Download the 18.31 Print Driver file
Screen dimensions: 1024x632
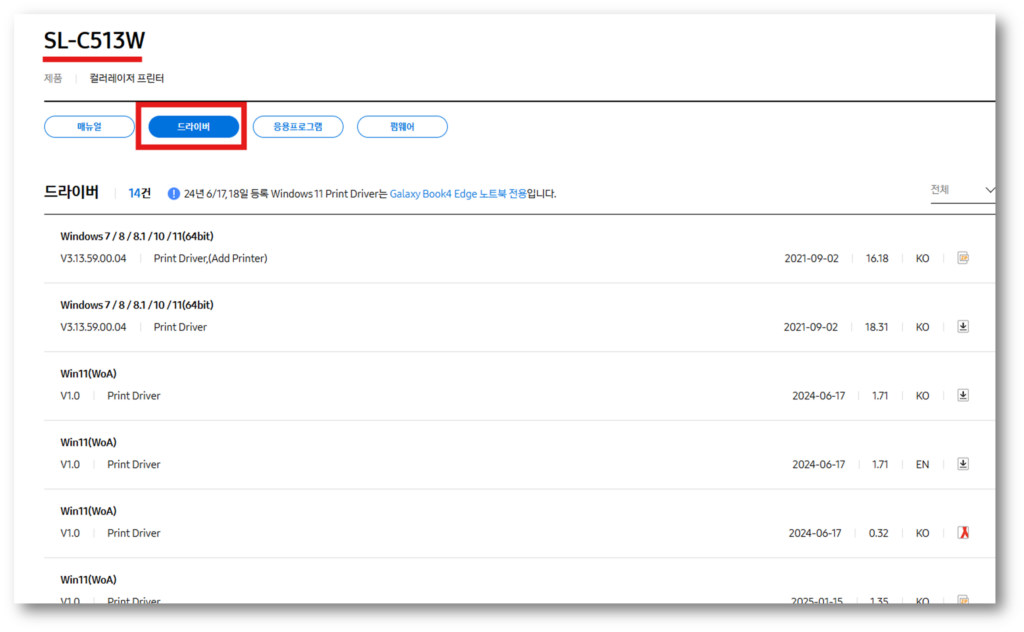coord(963,326)
